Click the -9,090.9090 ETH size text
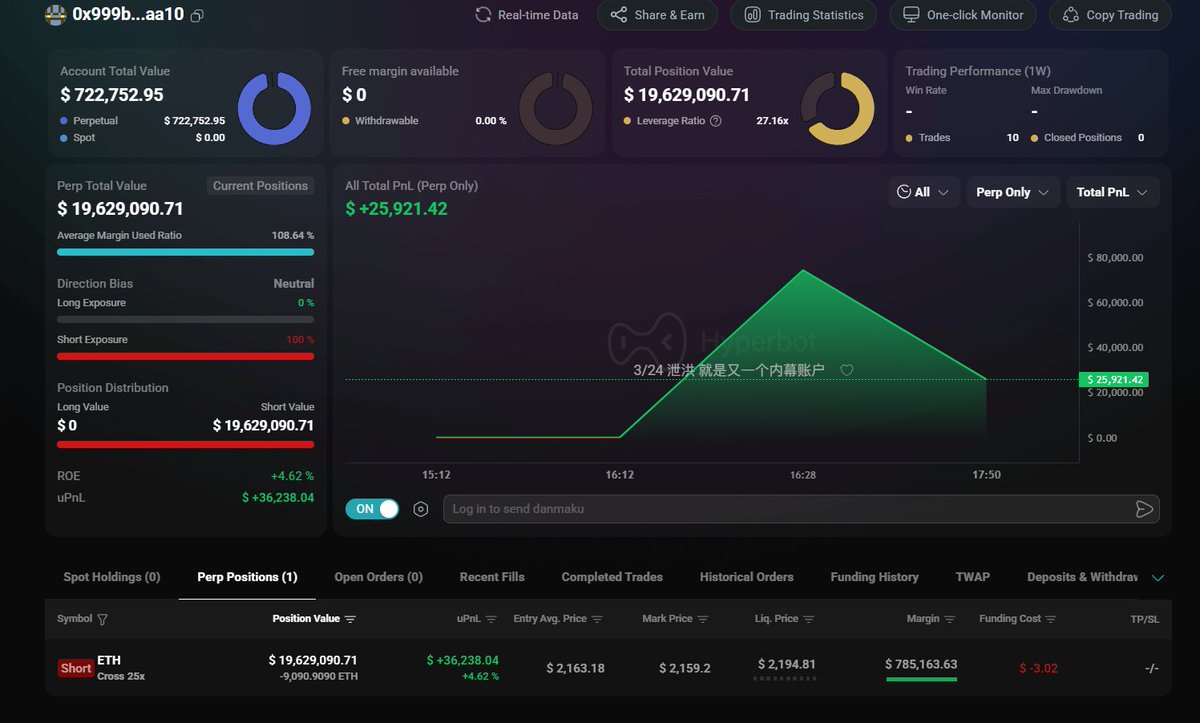The width and height of the screenshot is (1200, 723). [x=318, y=677]
